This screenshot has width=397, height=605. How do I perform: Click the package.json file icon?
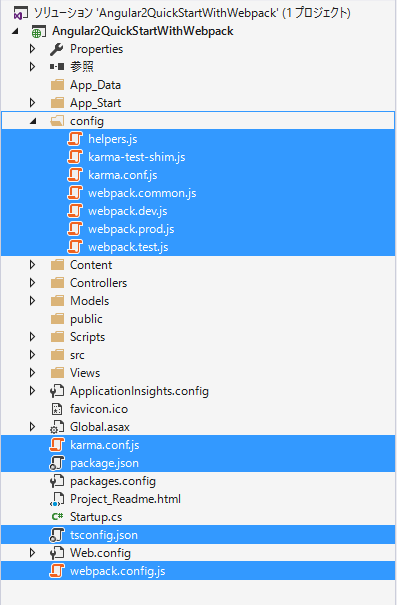[x=57, y=463]
